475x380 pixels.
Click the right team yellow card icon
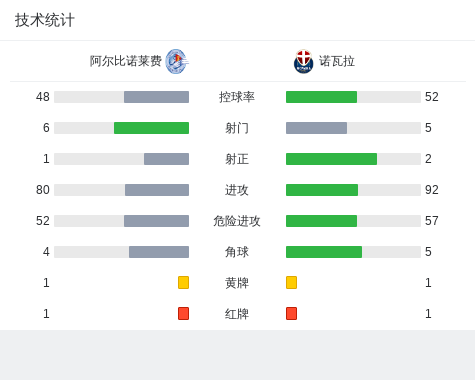pos(291,282)
